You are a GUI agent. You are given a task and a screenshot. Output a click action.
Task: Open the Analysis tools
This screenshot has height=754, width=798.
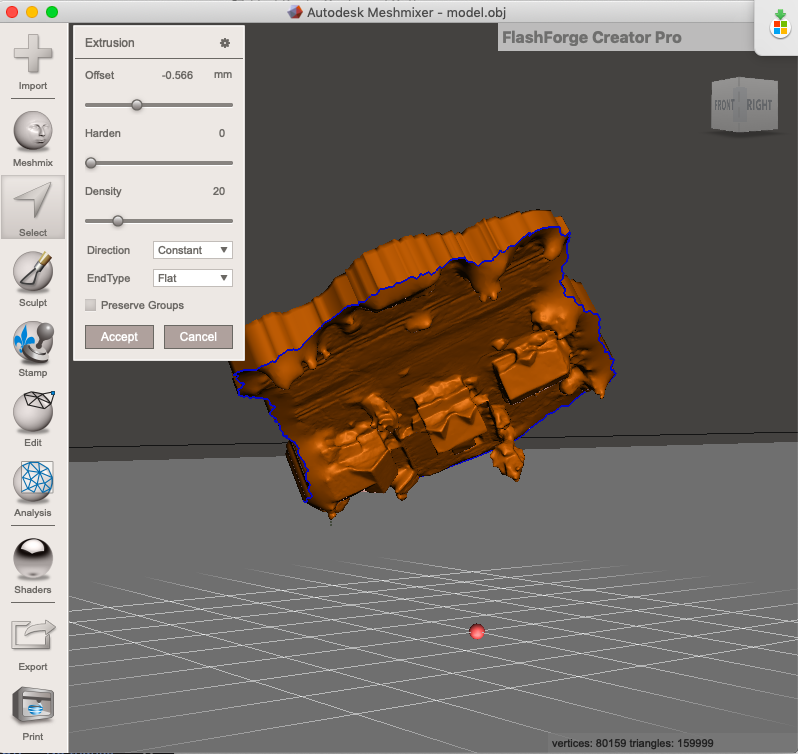point(33,489)
